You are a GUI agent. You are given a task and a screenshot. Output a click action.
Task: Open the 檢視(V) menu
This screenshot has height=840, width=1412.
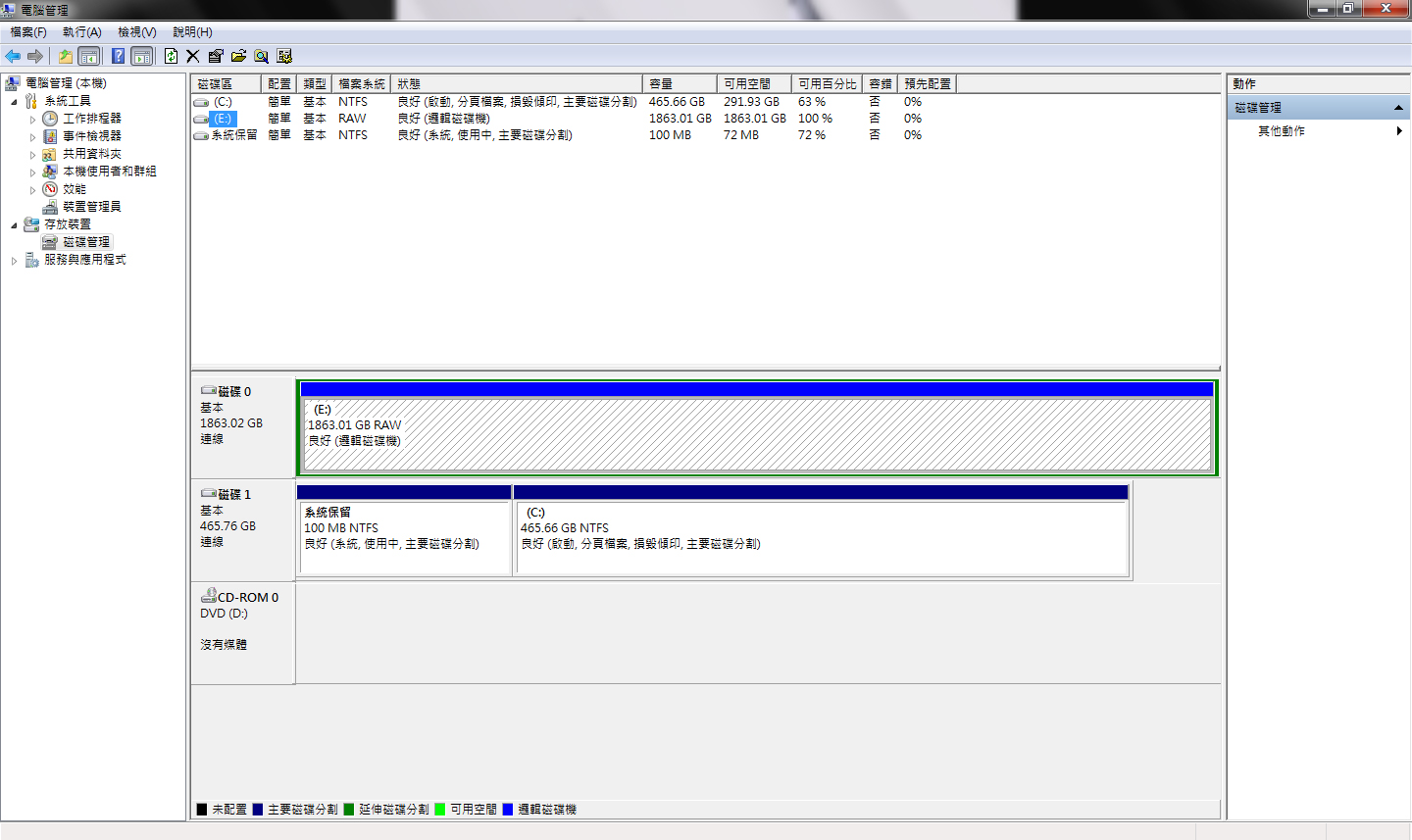click(x=137, y=32)
